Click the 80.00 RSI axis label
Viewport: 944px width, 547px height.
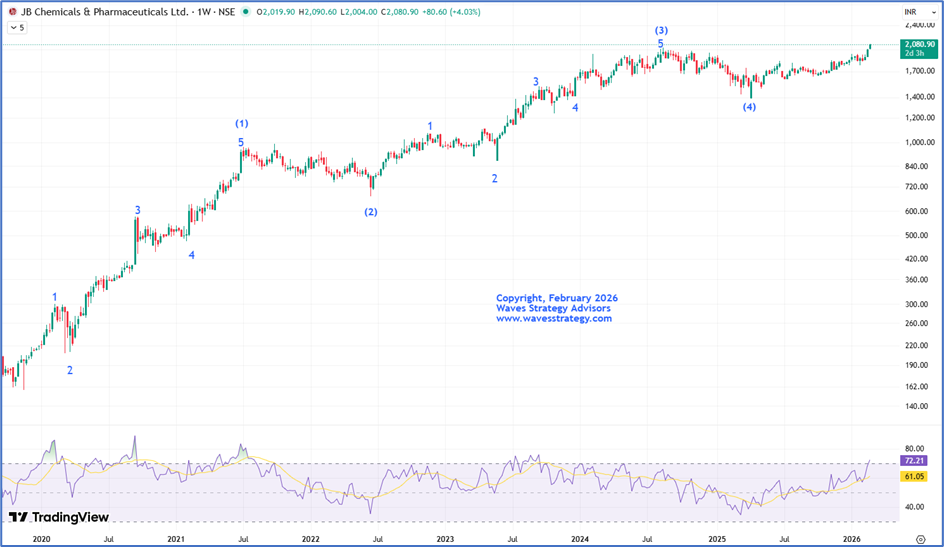914,448
